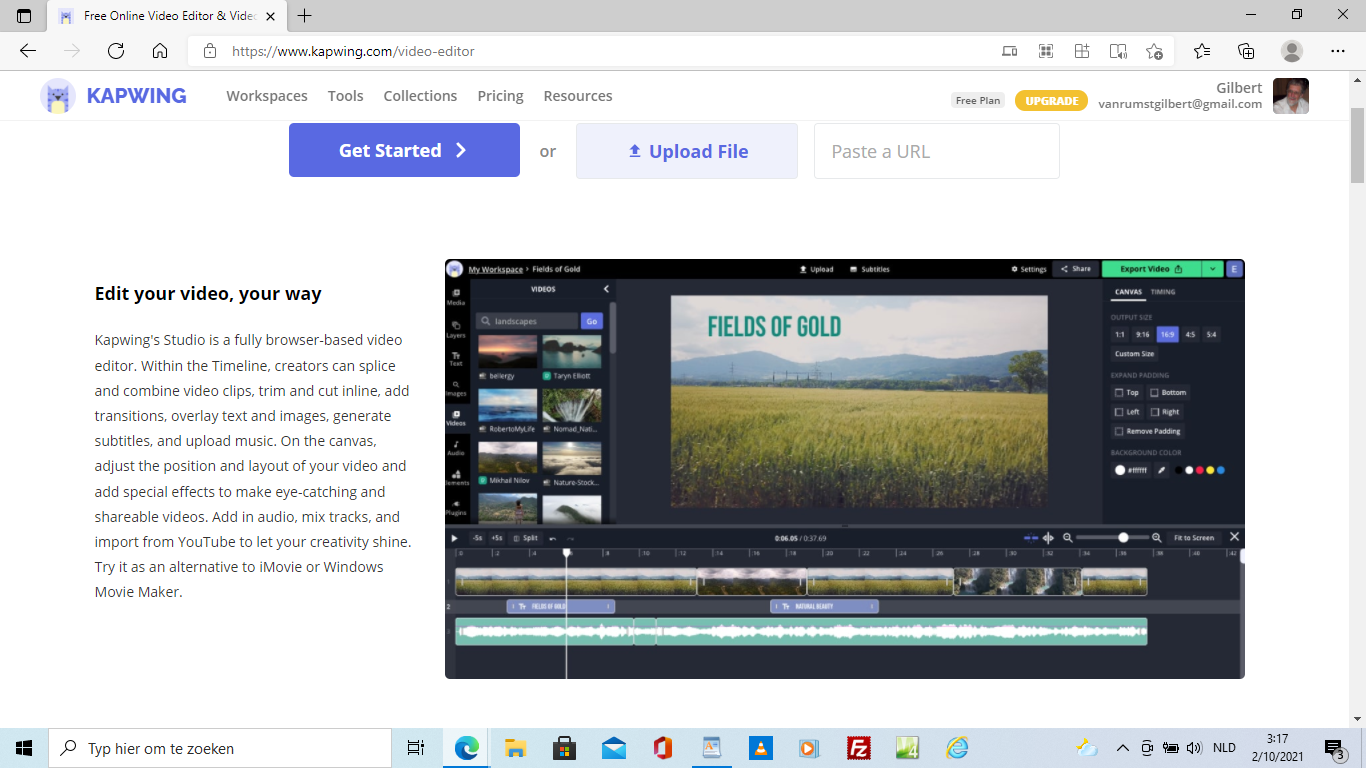1366x768 pixels.
Task: Click the video editor preview screenshot
Action: pos(845,469)
